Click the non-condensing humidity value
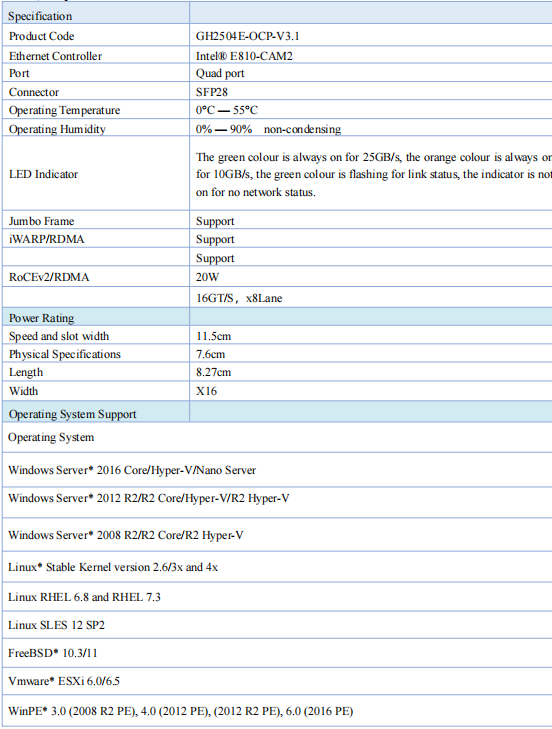This screenshot has width=552, height=729. tap(268, 129)
